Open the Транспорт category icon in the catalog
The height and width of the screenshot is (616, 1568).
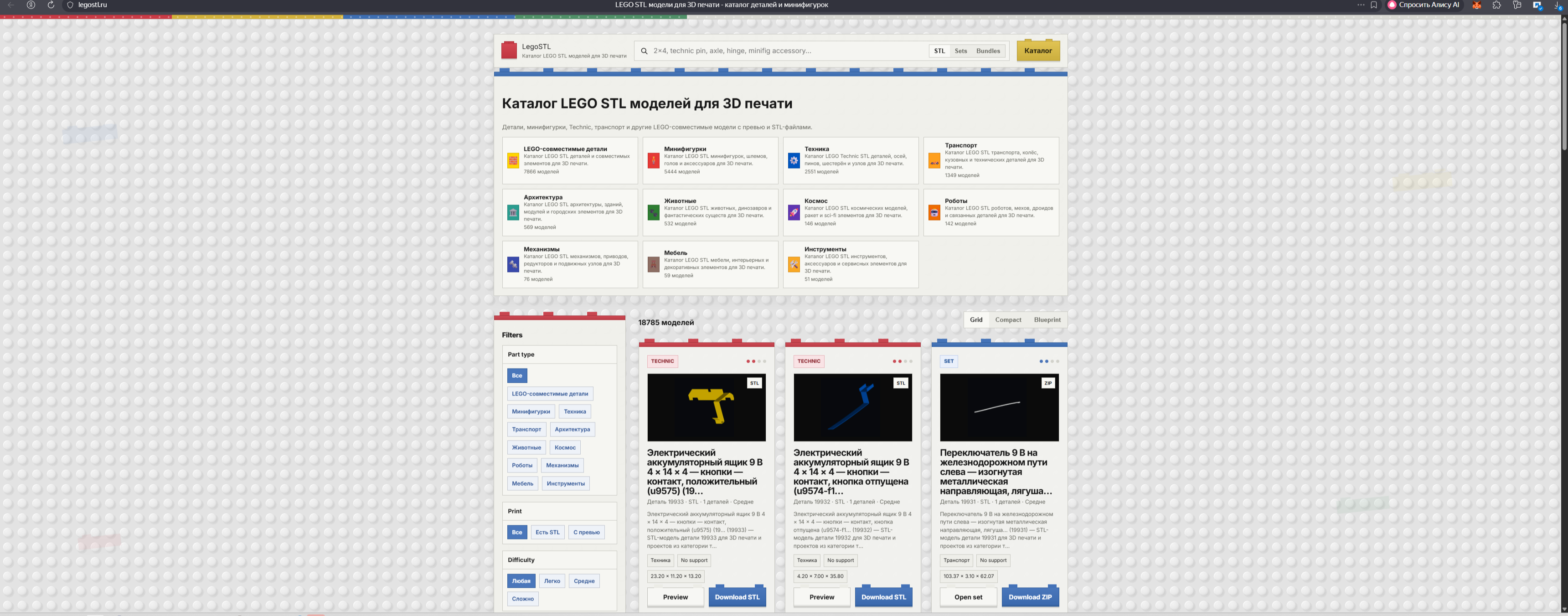tap(934, 161)
